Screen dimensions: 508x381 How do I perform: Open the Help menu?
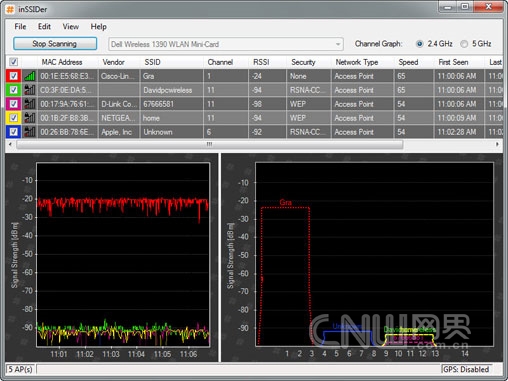point(99,27)
